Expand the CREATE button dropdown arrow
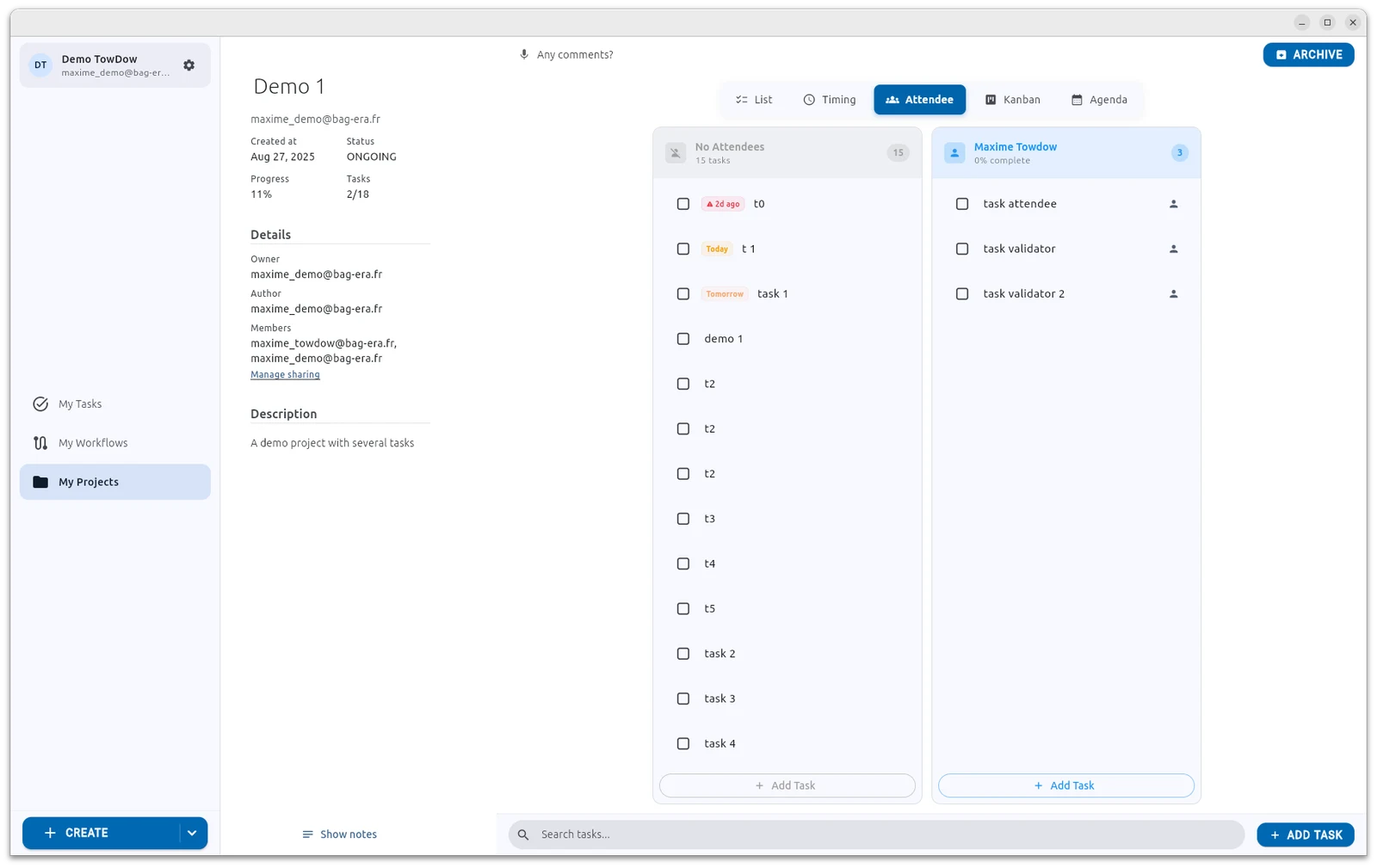1377x868 pixels. pos(193,833)
